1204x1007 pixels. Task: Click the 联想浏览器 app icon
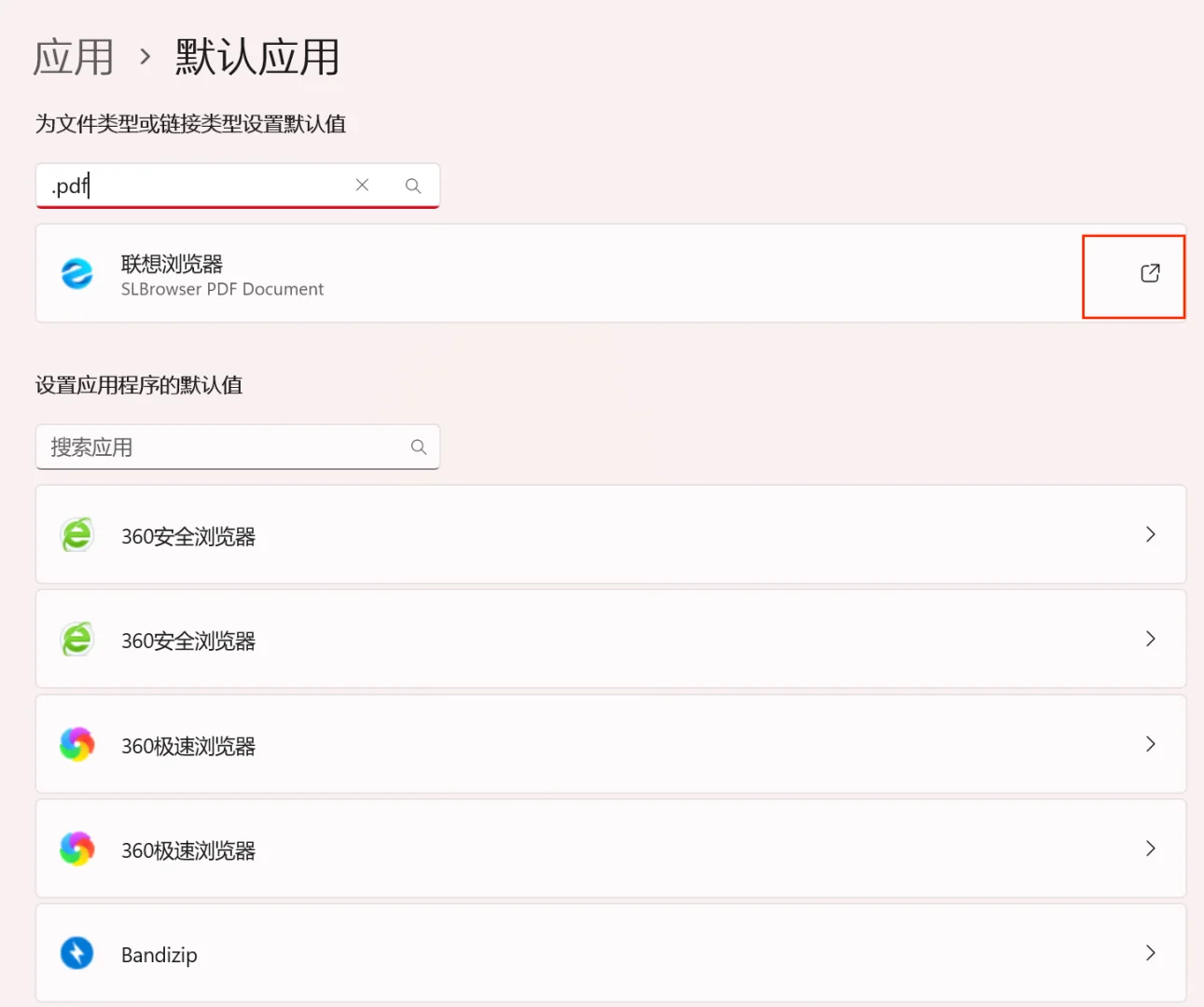[76, 273]
